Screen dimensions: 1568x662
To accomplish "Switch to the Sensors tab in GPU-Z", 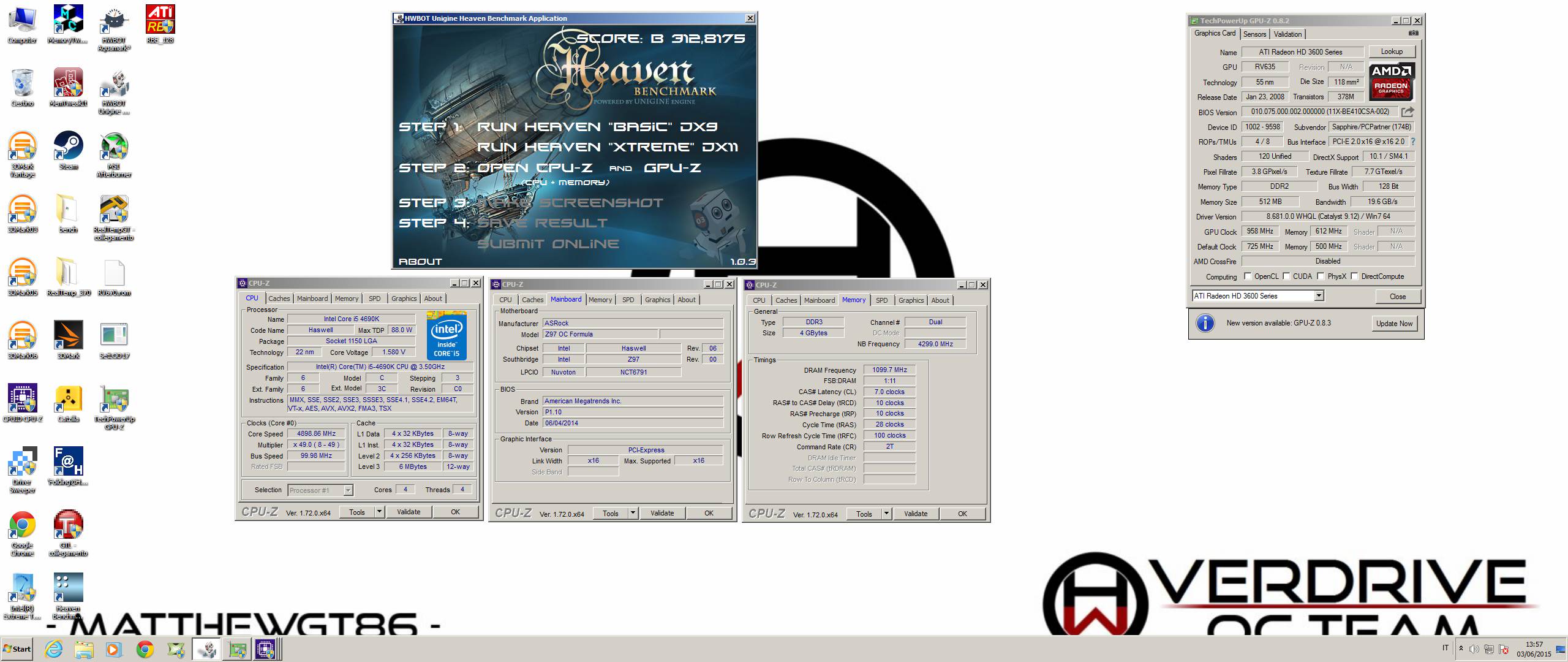I will click(1254, 34).
